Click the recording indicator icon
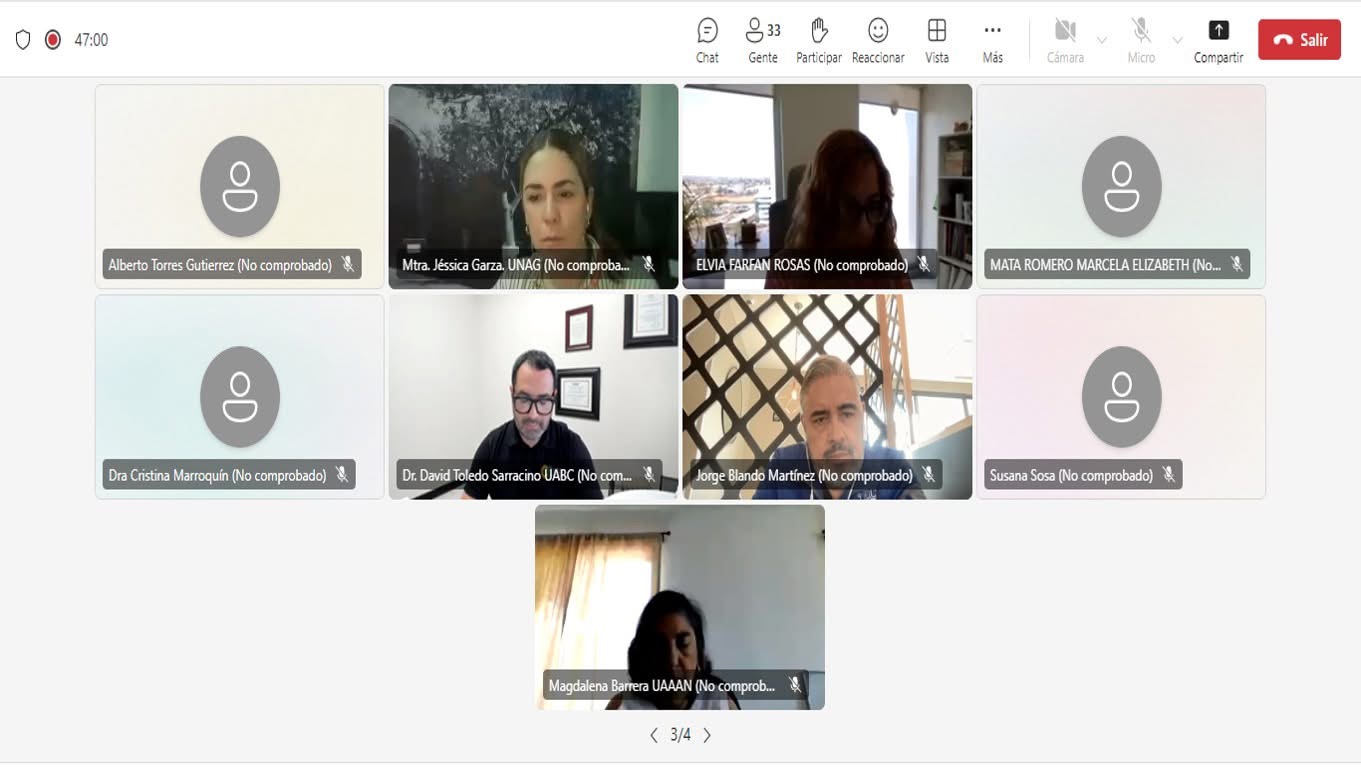This screenshot has width=1361, height=770. point(53,39)
